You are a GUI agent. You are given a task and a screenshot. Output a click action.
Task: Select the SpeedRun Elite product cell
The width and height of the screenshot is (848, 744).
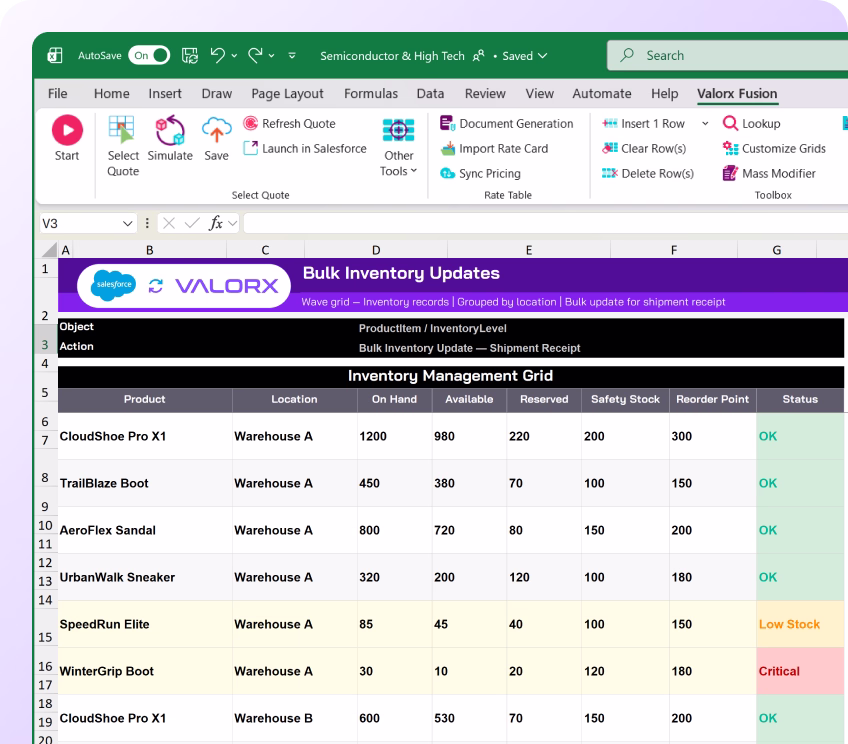coord(145,624)
